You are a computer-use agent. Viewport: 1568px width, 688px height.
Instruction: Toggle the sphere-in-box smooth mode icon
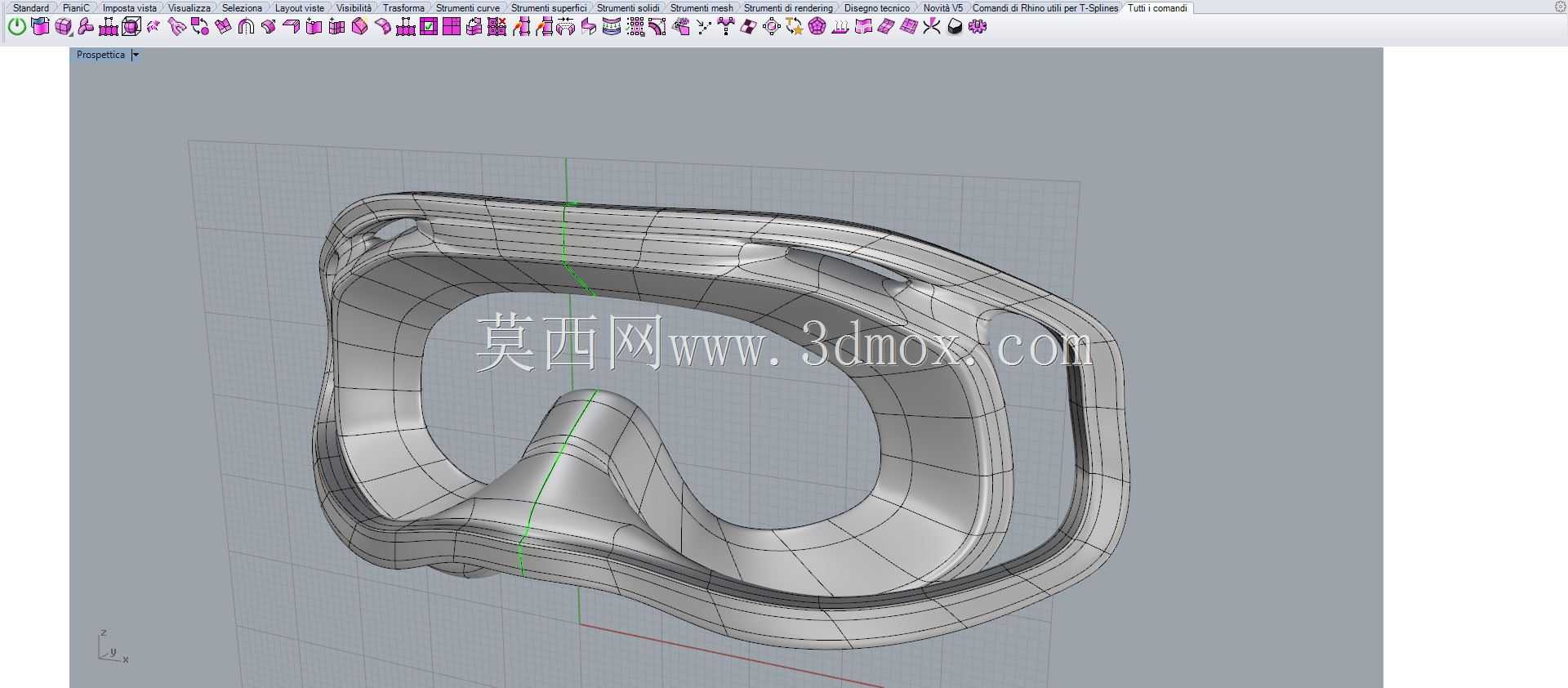tap(131, 27)
